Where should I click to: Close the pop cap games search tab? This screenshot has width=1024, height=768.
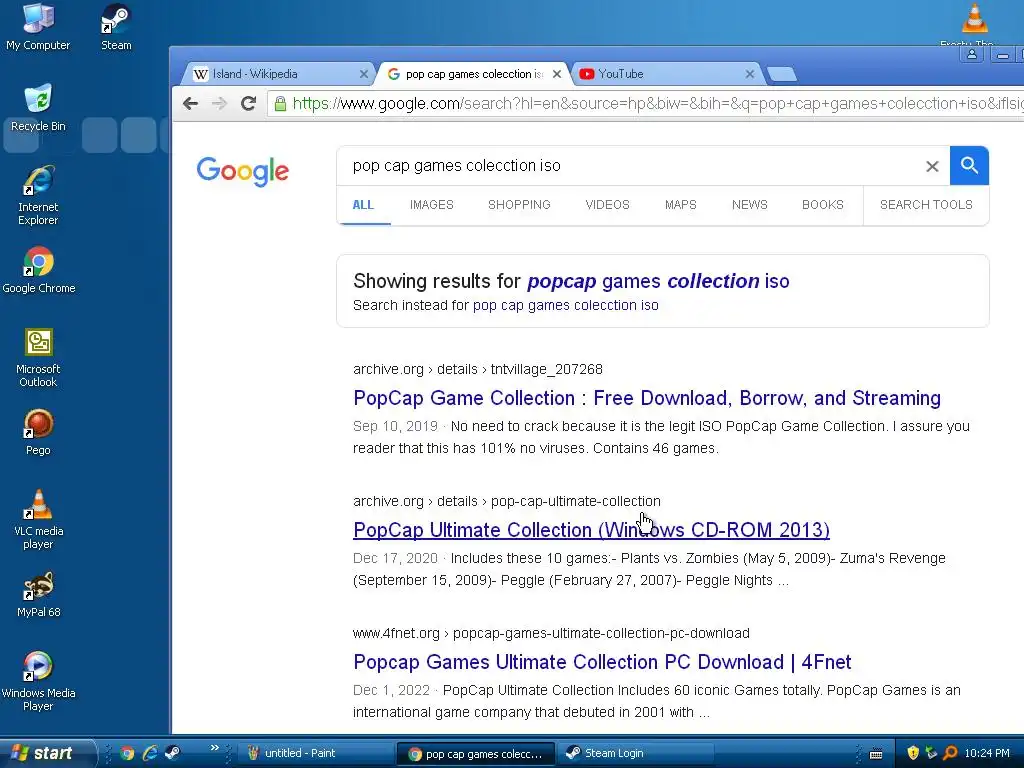tap(556, 74)
